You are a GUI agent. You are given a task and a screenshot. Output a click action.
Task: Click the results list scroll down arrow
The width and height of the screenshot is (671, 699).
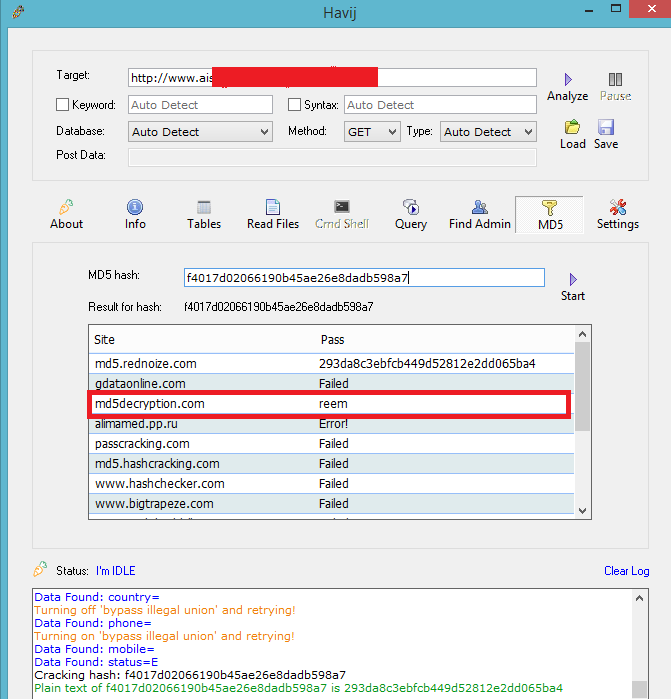point(582,511)
